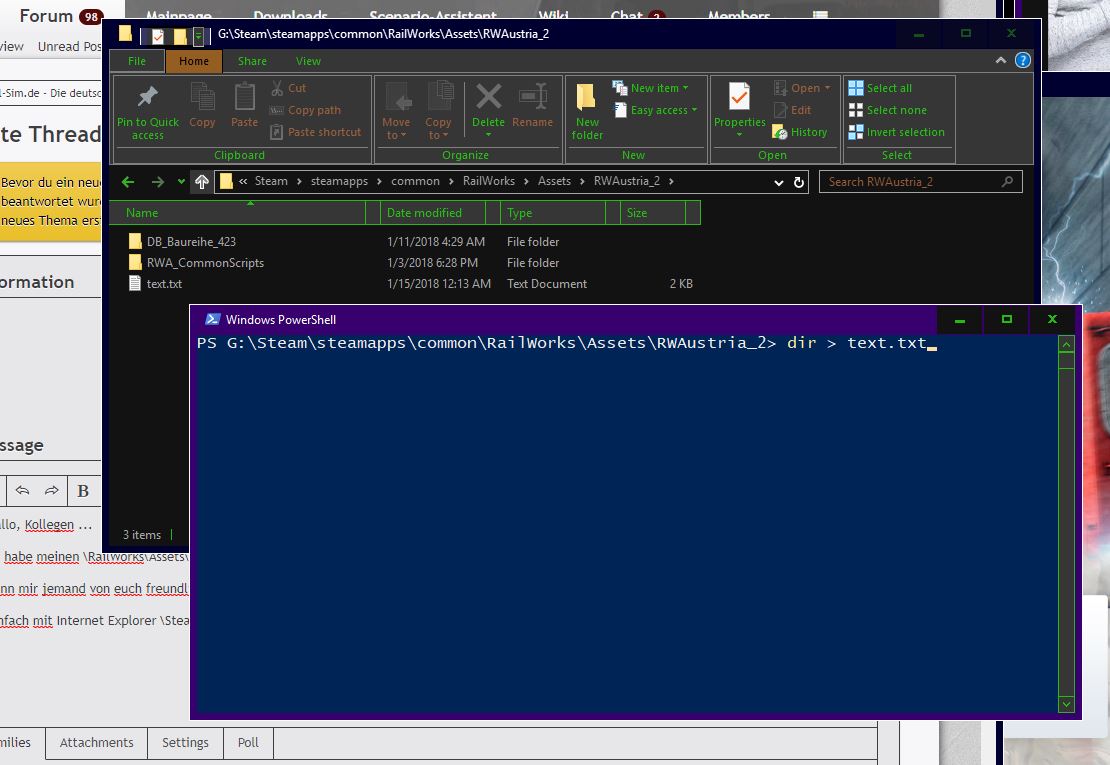Open the New item dropdown
Screen dimensions: 1110x765
[x=651, y=88]
